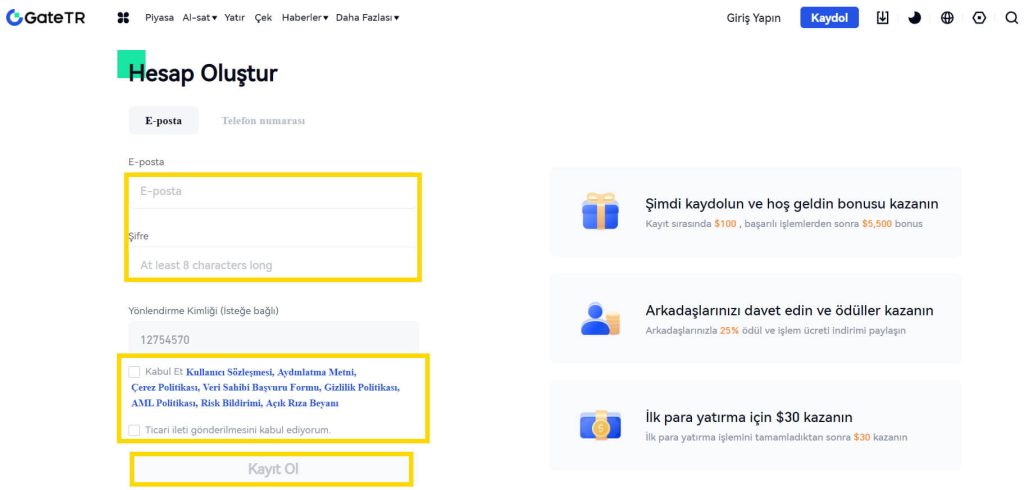Open the Piyasa menu item
Viewport: 1024px width, 490px height.
159,18
